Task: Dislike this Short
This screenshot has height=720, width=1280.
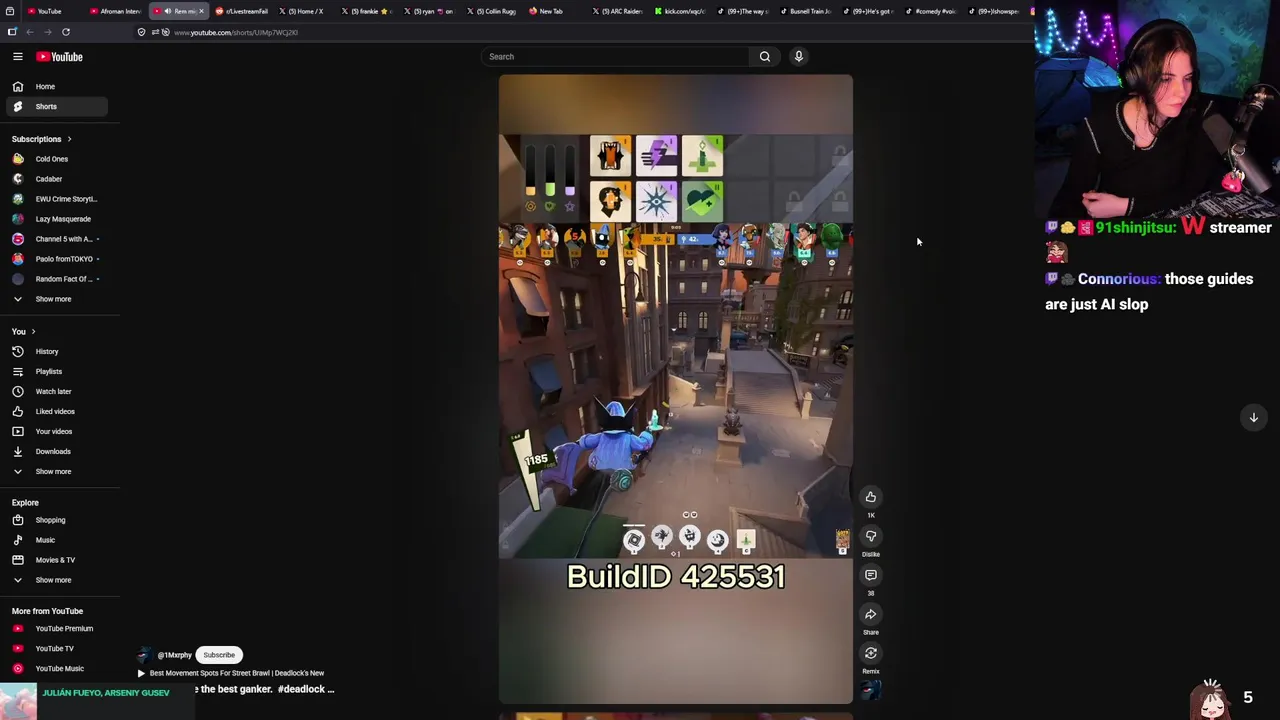Action: tap(871, 536)
